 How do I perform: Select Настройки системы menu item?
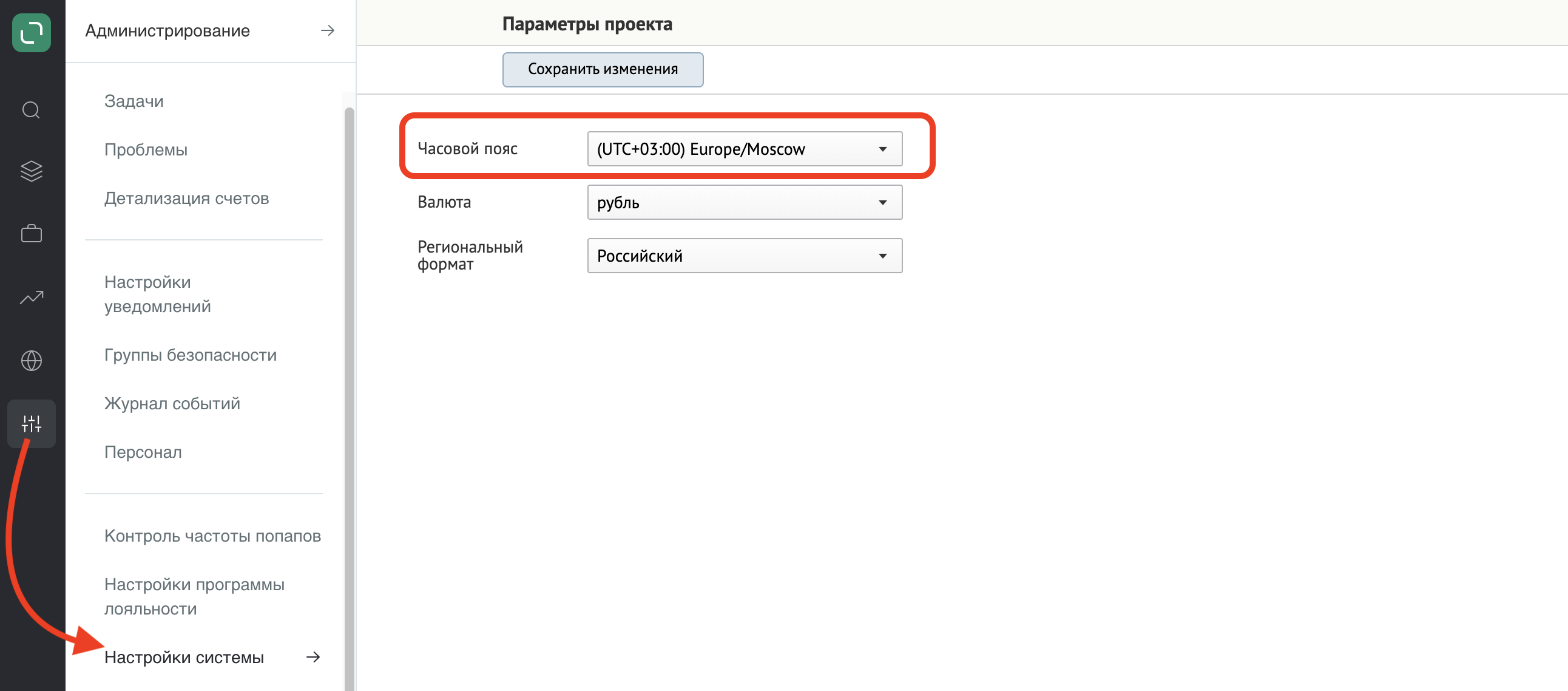184,658
